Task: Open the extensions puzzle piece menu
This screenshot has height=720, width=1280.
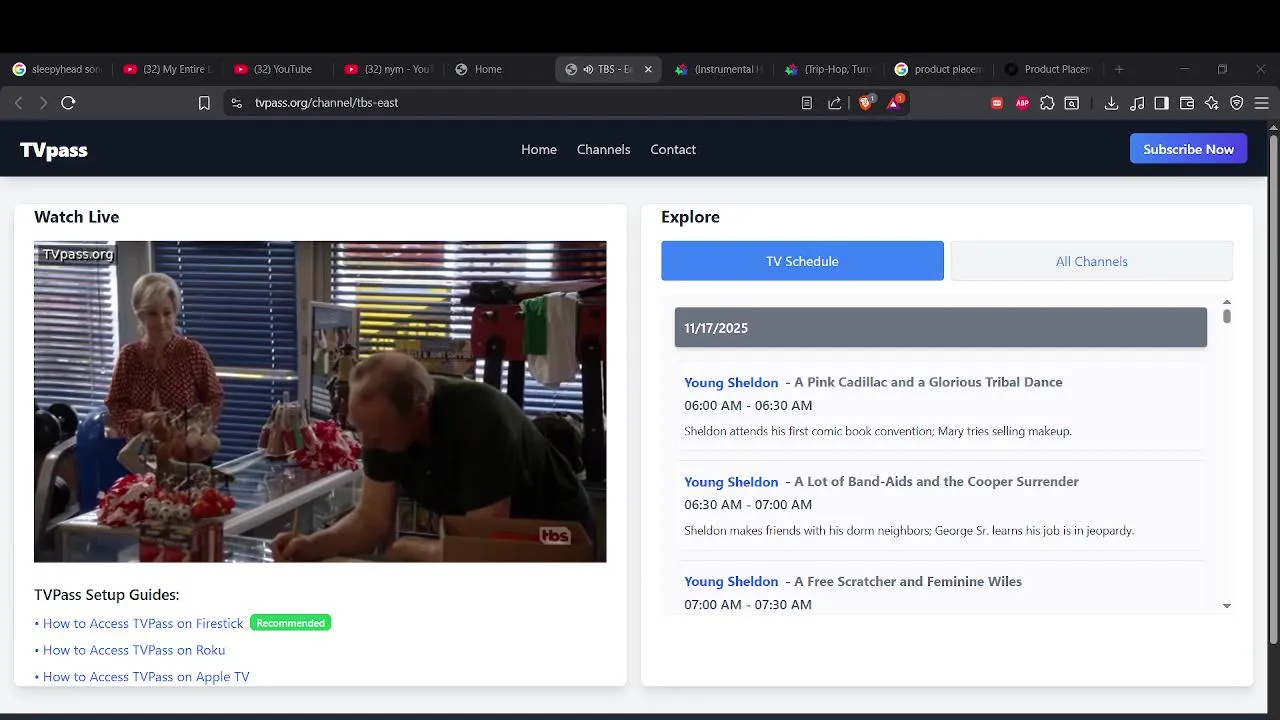Action: click(1047, 103)
